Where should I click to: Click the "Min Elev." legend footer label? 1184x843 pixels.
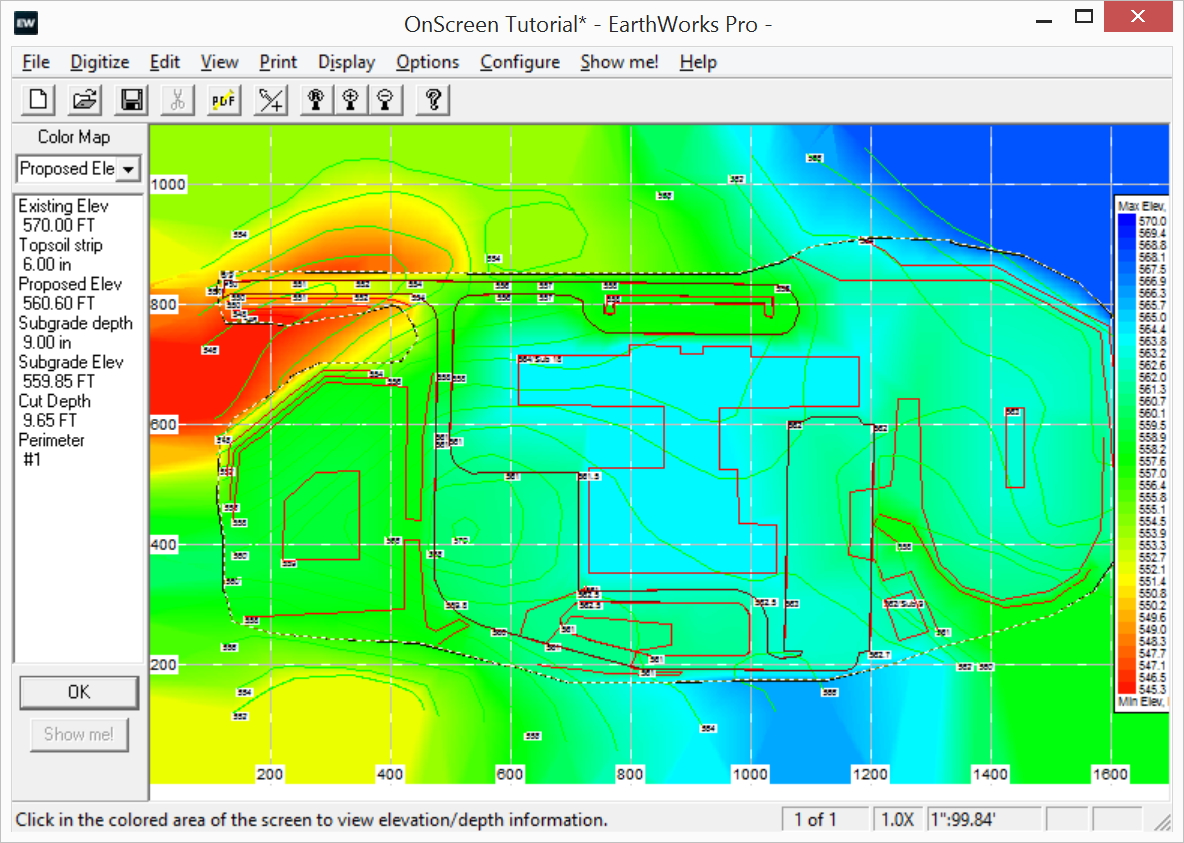(1141, 702)
